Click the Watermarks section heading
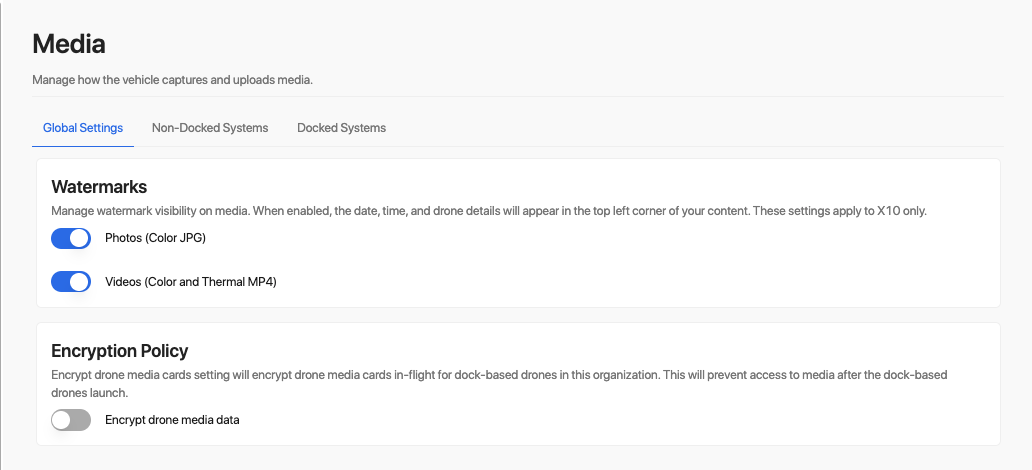The image size is (1032, 470). 99,187
